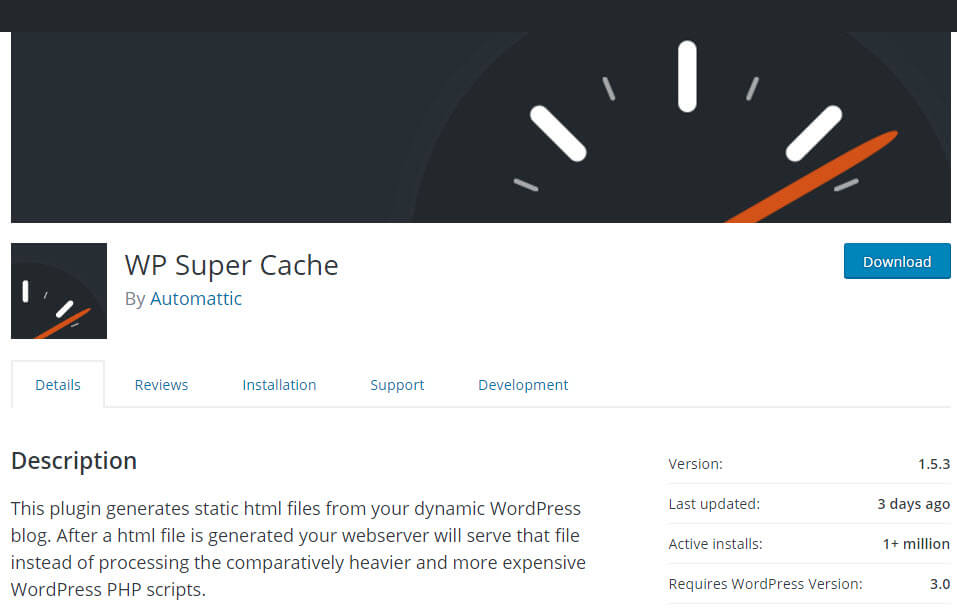The width and height of the screenshot is (957, 608).
Task: Switch to the Reviews tab
Action: point(161,385)
